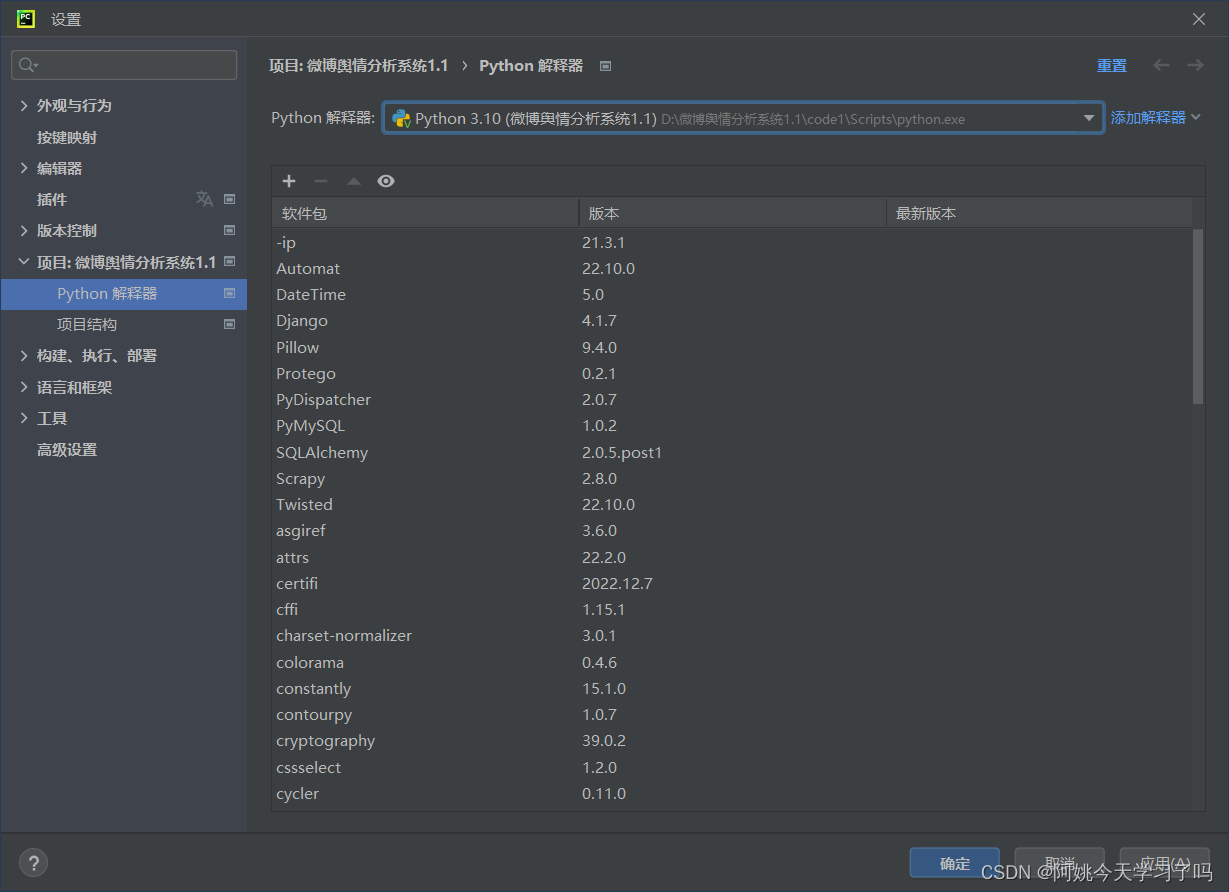Expand the 语言和框架 section

tap(24, 387)
